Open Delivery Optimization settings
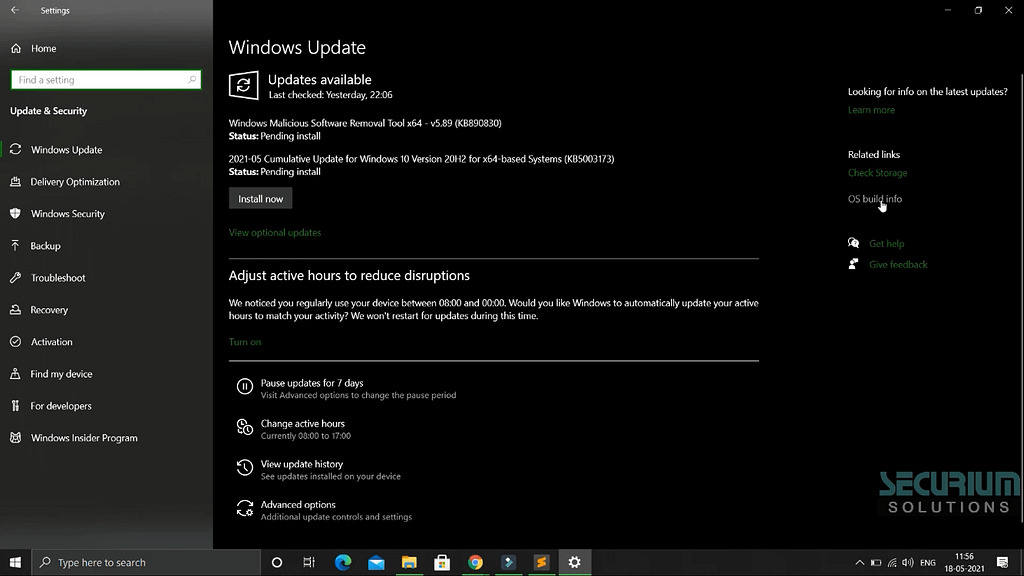Screen dimensions: 1024x576 click(x=75, y=182)
